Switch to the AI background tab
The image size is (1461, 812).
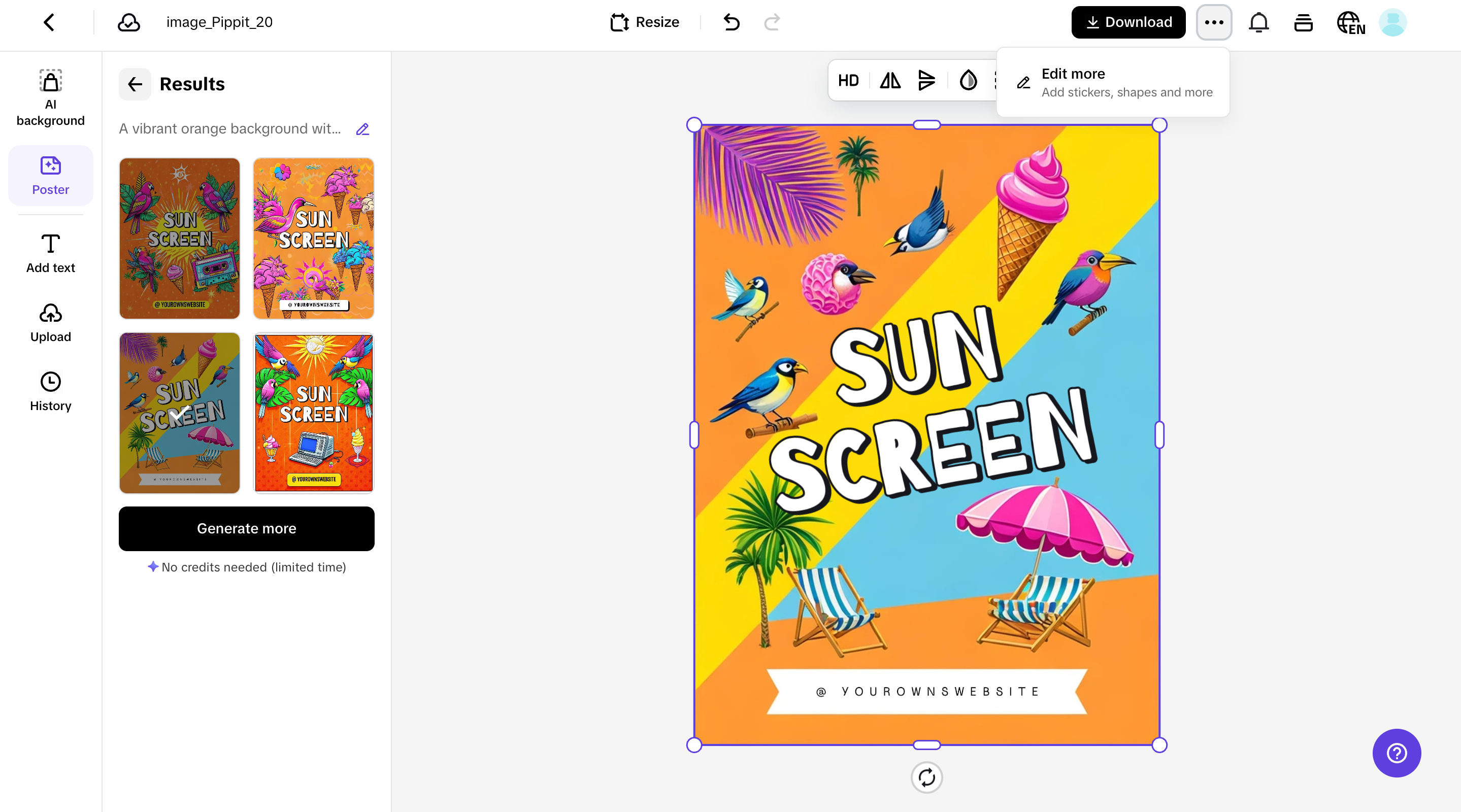pos(50,97)
